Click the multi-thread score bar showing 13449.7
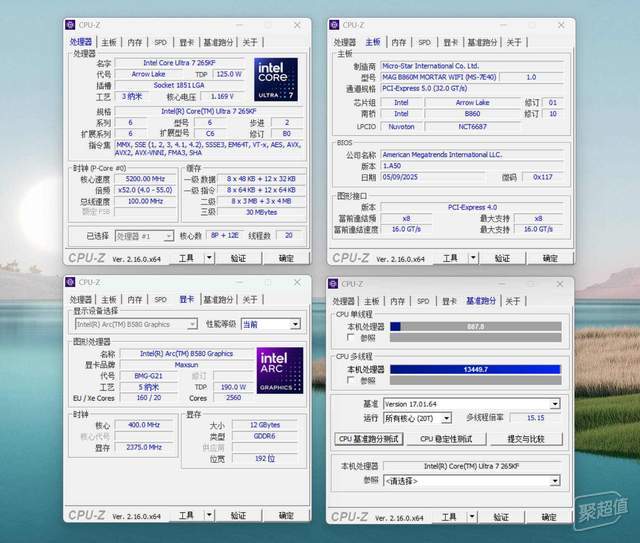This screenshot has height=543, width=640. [x=476, y=369]
